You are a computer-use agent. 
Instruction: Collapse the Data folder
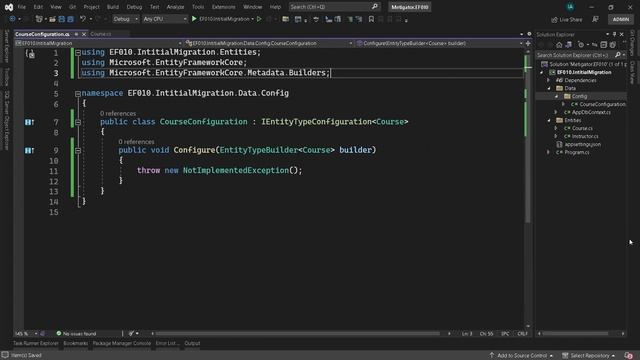point(549,88)
